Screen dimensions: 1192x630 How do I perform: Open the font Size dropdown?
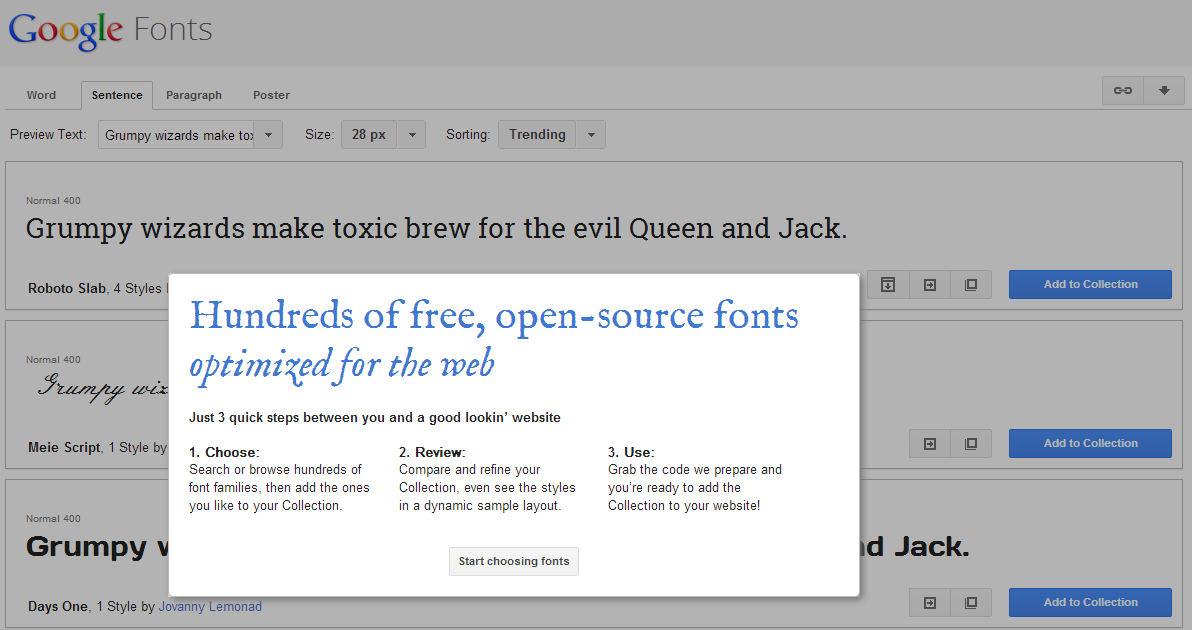click(x=411, y=133)
